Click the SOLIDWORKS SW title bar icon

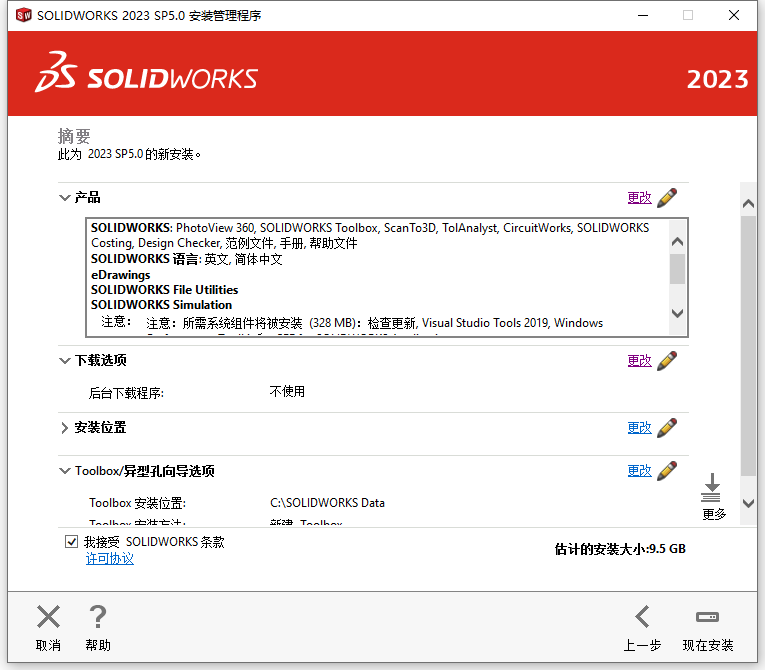23,15
